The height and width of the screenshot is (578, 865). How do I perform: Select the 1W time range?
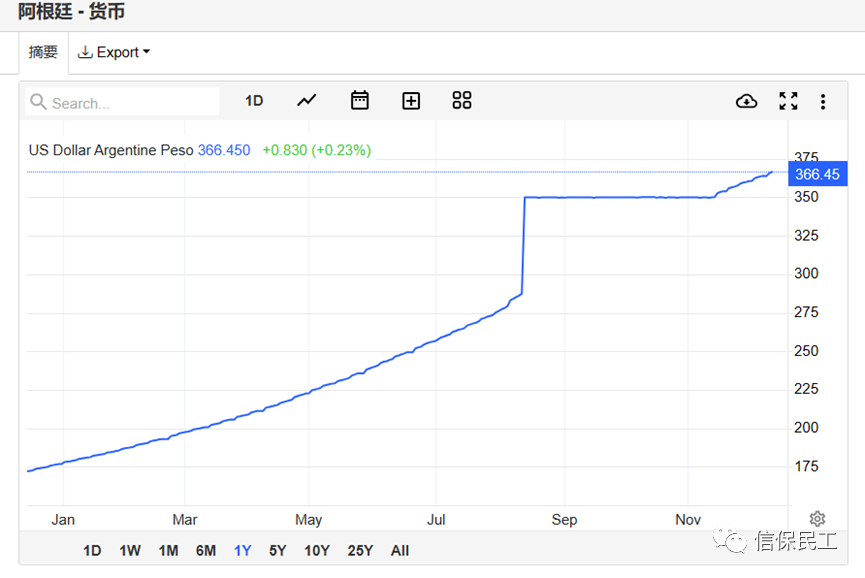click(130, 550)
